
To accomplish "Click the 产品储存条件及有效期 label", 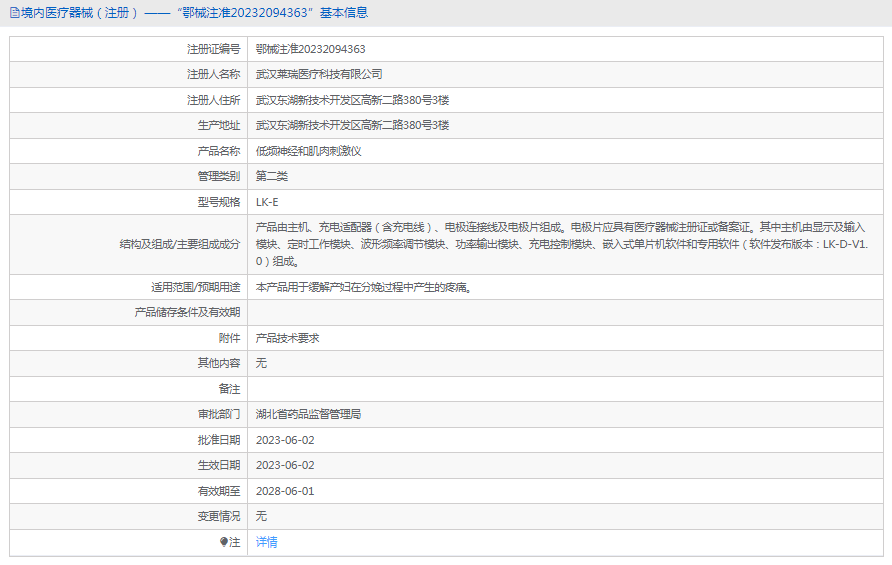I will click(x=187, y=312).
